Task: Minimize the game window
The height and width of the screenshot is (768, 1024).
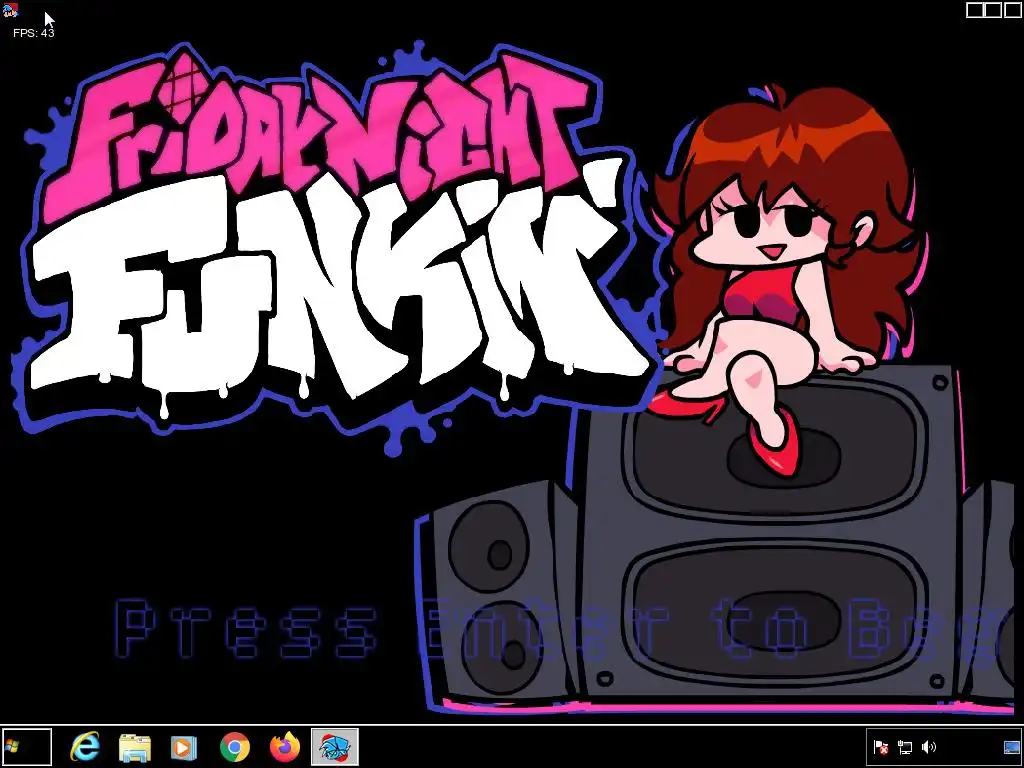Action: 975,10
